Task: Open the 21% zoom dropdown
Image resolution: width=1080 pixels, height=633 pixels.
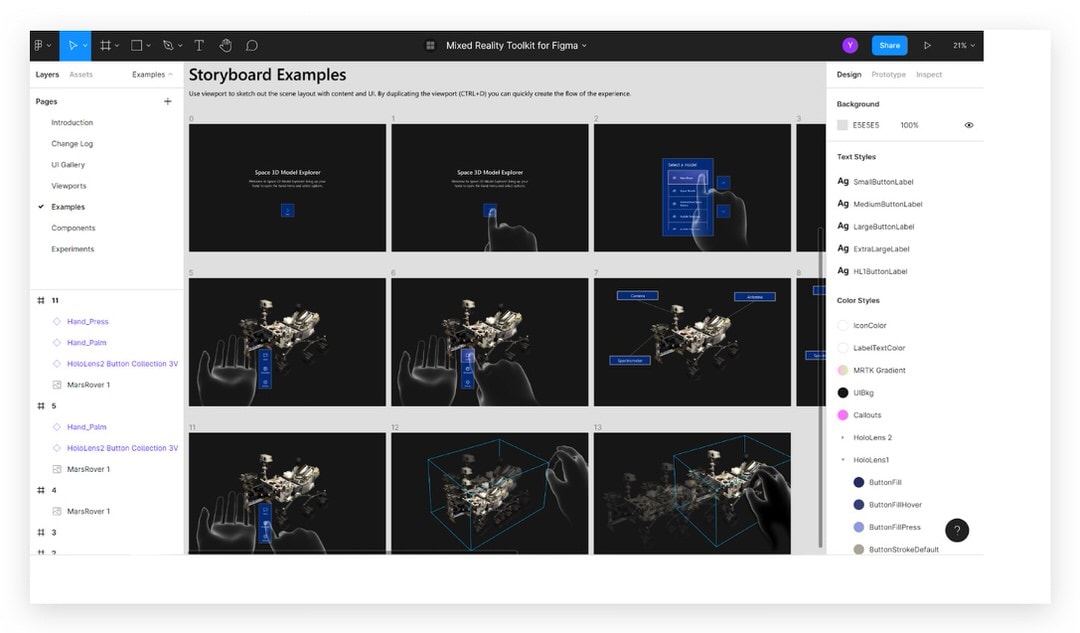Action: 964,45
